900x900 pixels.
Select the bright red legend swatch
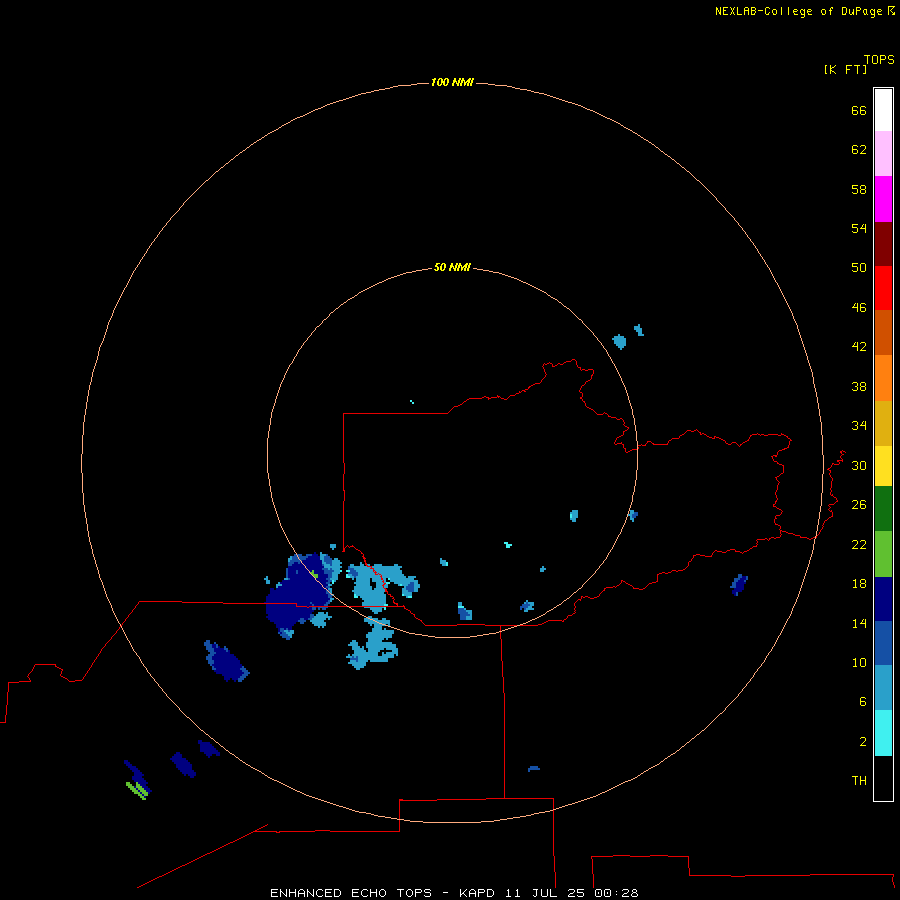tap(883, 288)
